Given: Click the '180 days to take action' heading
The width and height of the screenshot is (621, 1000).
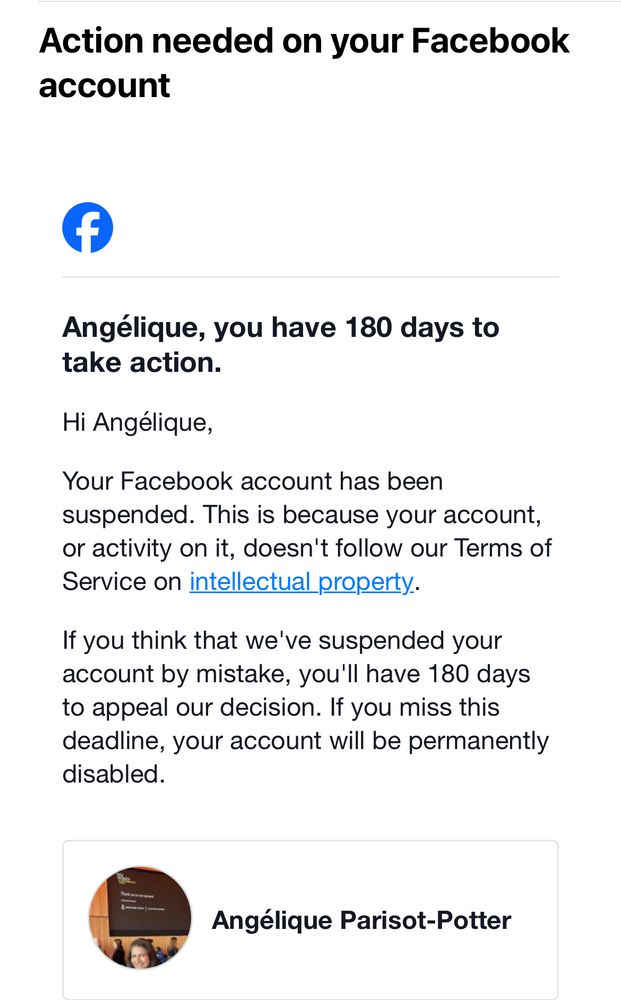Looking at the screenshot, I should (x=281, y=344).
